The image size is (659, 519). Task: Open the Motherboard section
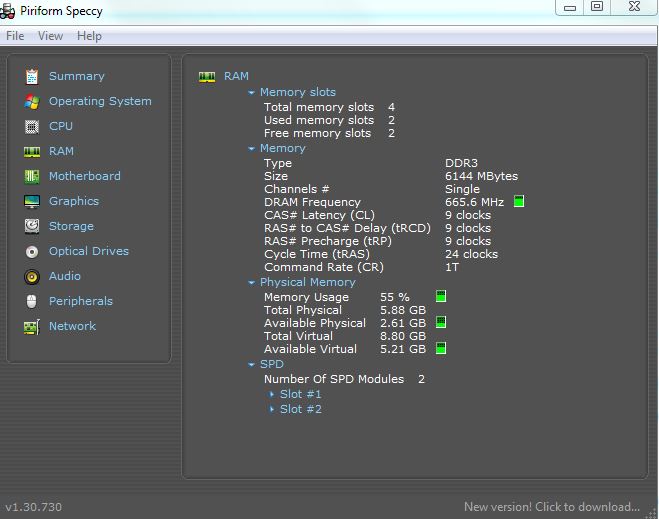point(84,176)
